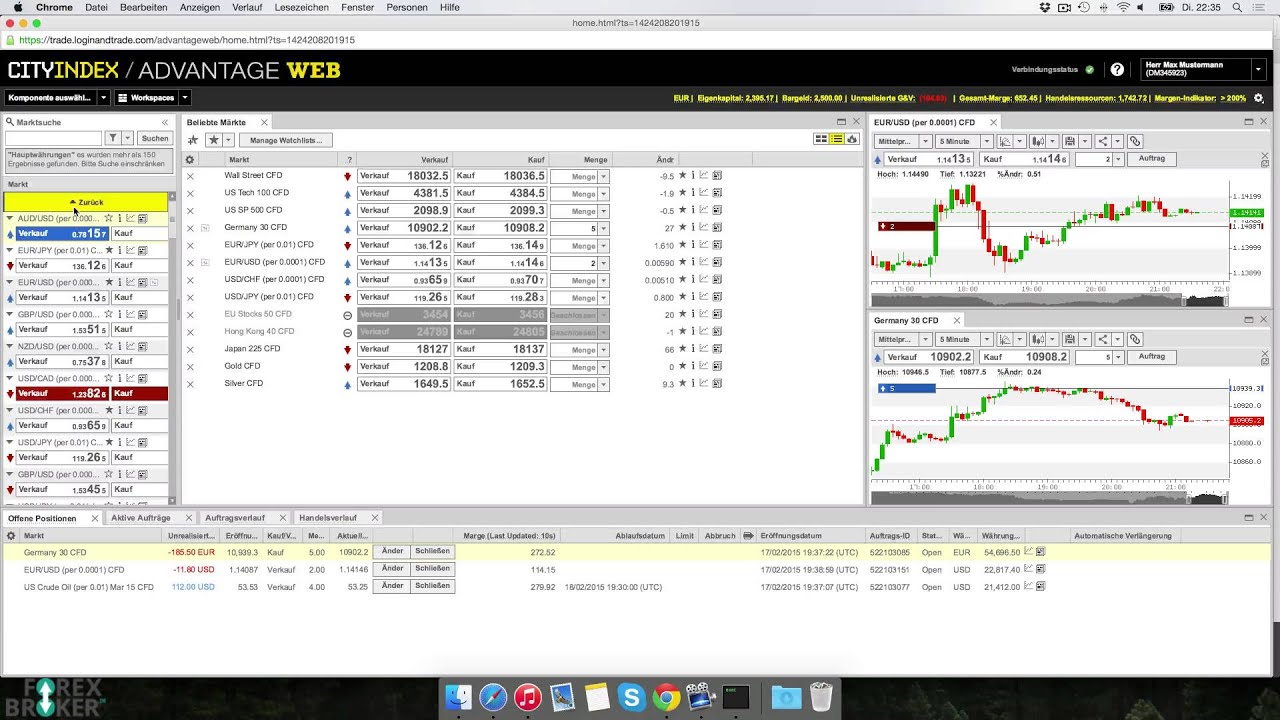Viewport: 1280px width, 720px height.
Task: Click the Germany 30 chart time range slider bar
Action: (x=1049, y=498)
